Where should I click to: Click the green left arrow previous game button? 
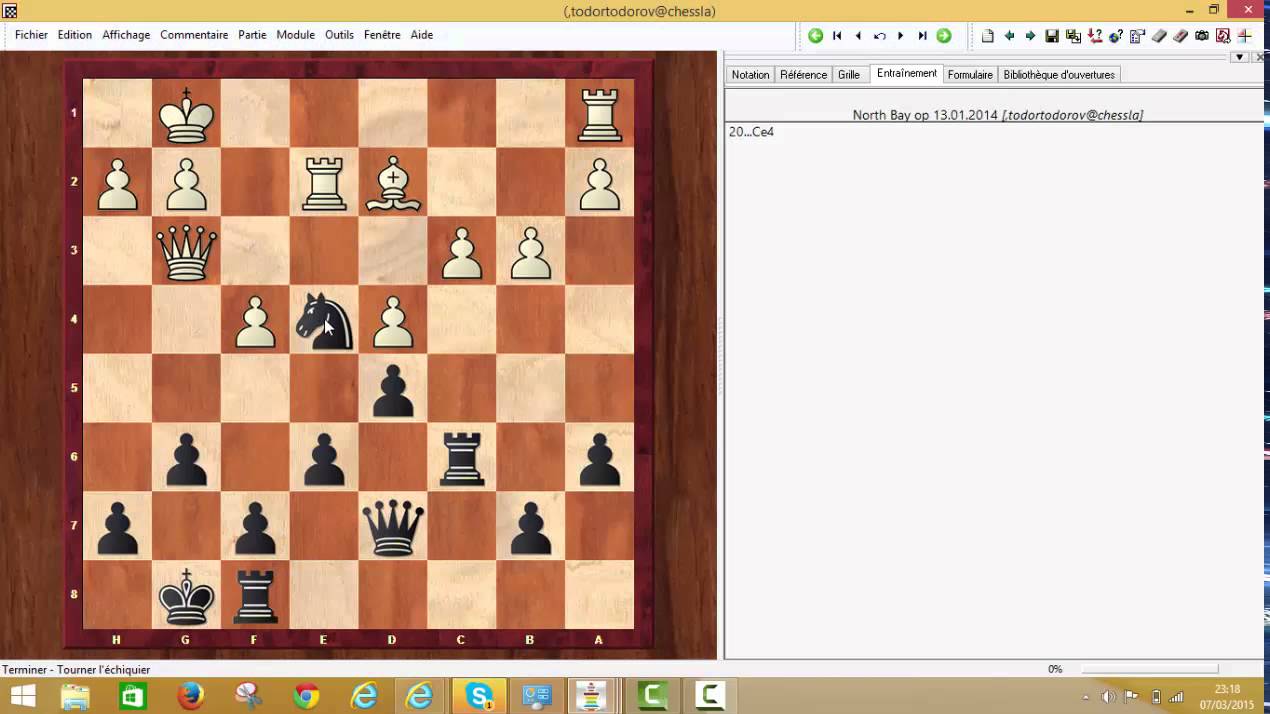[x=815, y=36]
